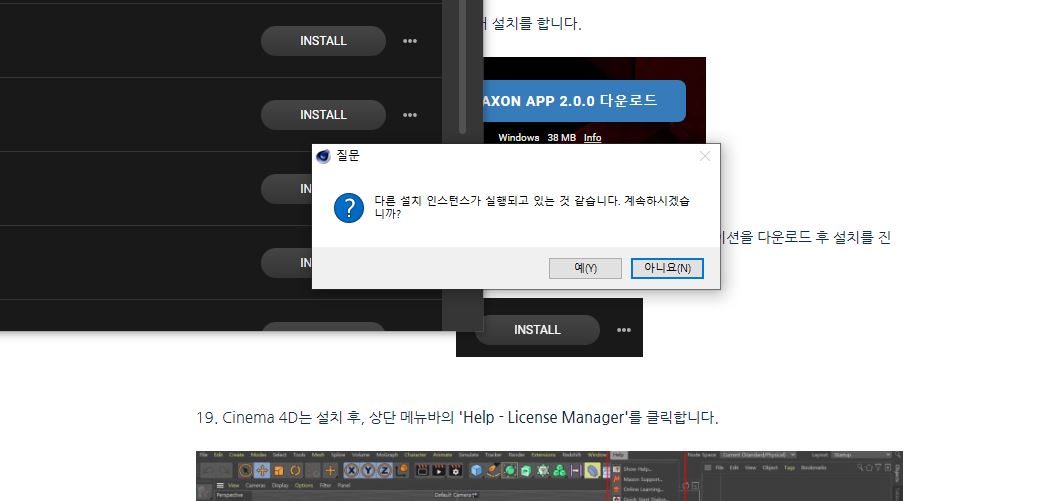Open the ellipsis menu beside second INSTALL

409,114
